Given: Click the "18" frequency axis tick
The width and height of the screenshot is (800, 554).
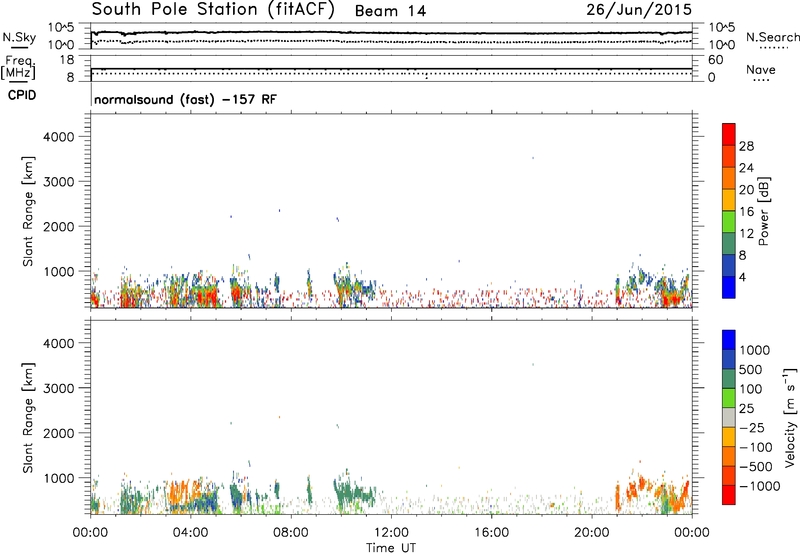Looking at the screenshot, I should [x=67, y=60].
